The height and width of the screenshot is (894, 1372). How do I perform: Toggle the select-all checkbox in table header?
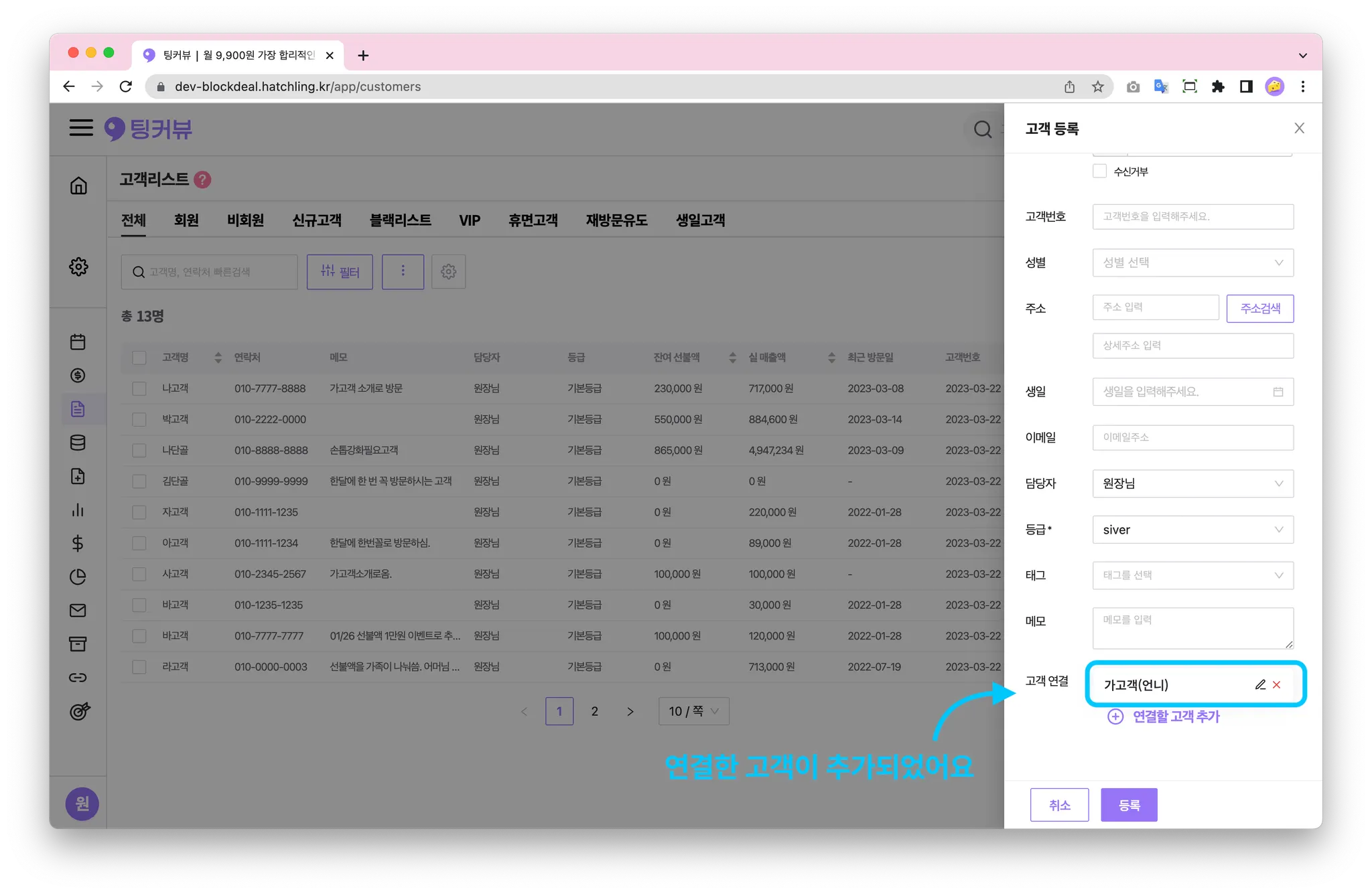click(x=139, y=358)
